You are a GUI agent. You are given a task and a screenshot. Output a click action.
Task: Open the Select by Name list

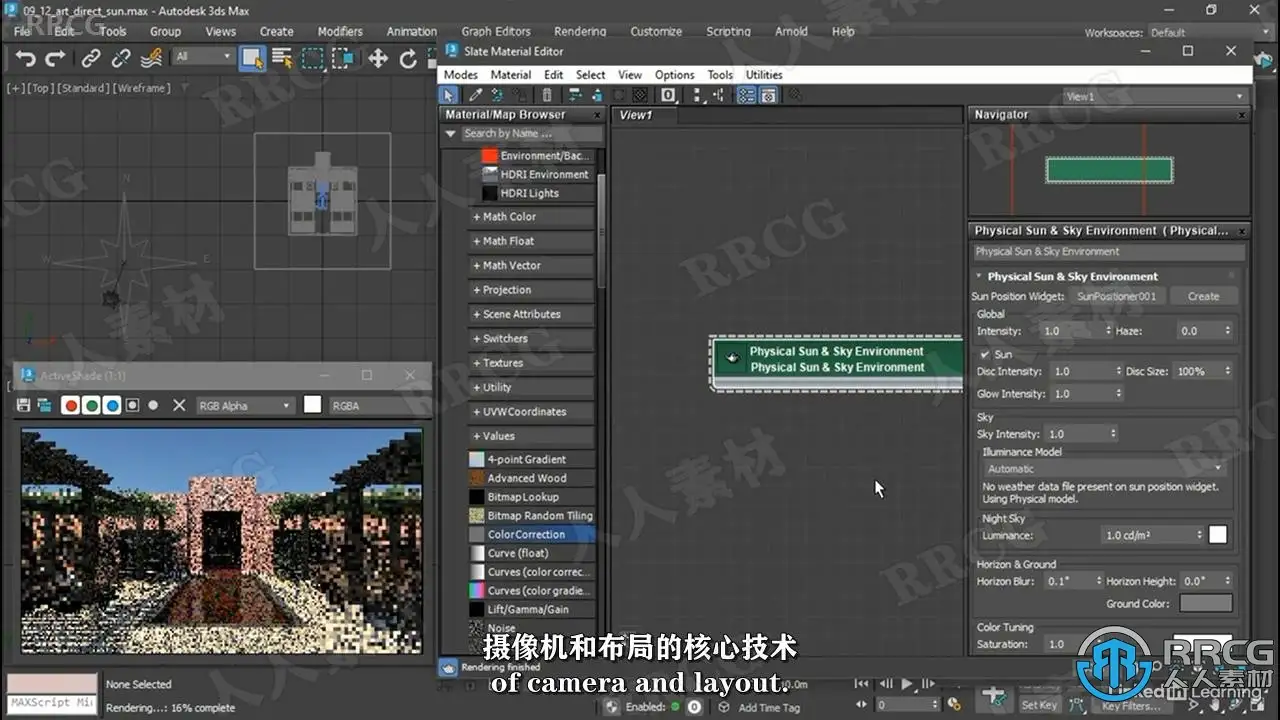coord(282,58)
